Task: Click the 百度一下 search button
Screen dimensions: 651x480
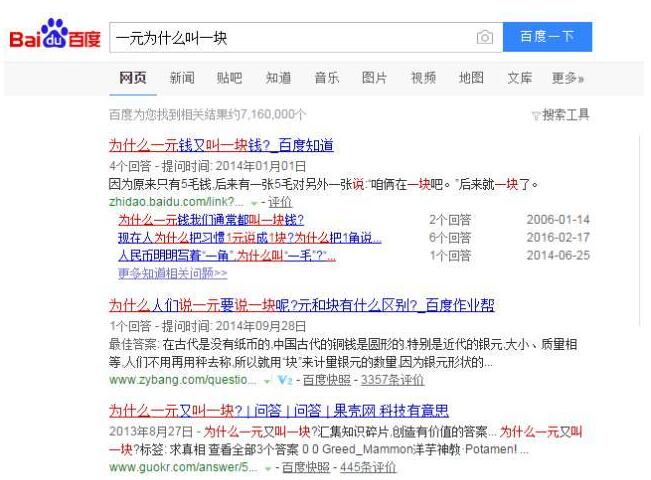Action: pos(547,37)
